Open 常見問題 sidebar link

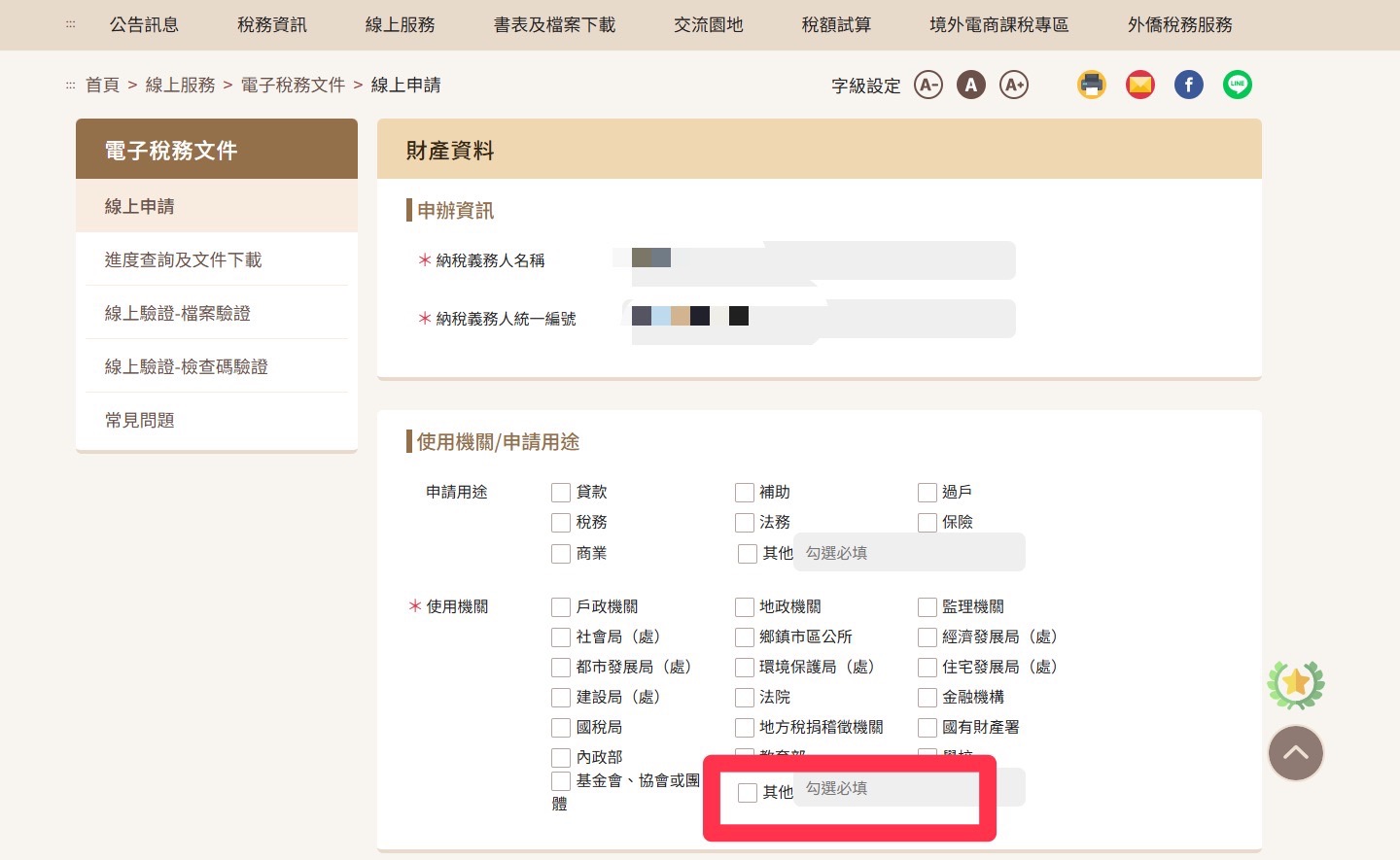coord(140,420)
